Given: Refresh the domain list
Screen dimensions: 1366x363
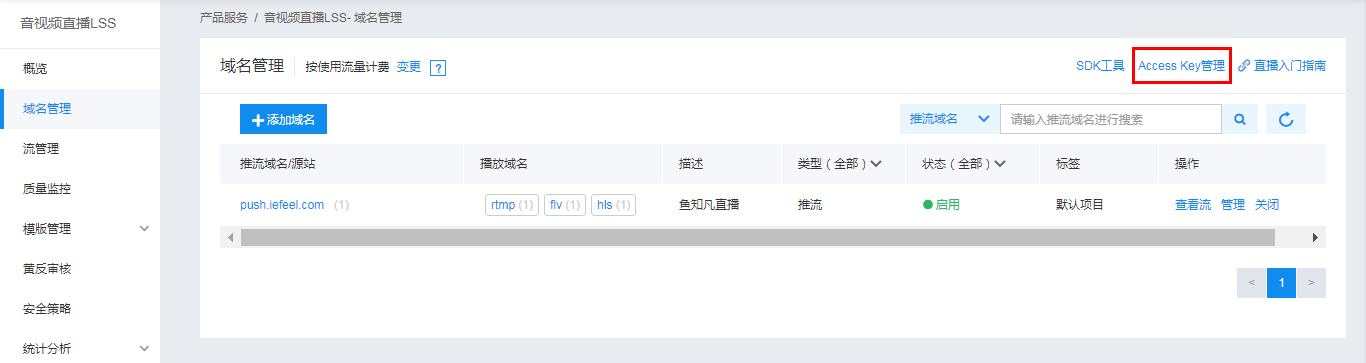Looking at the screenshot, I should tap(1286, 119).
